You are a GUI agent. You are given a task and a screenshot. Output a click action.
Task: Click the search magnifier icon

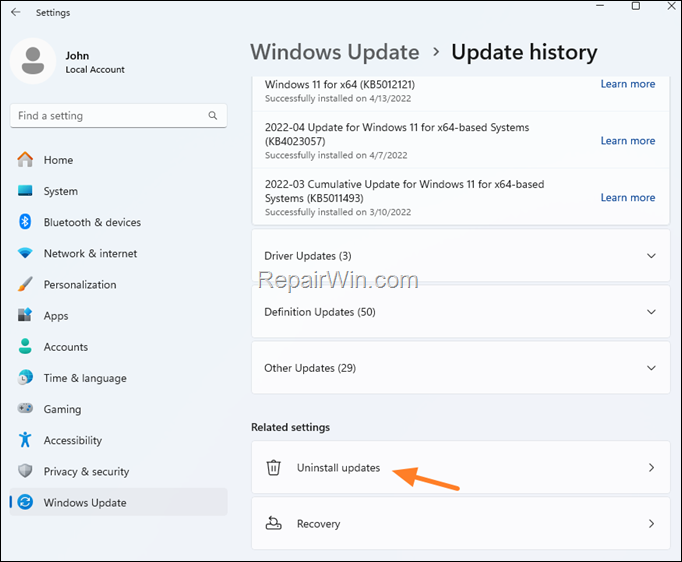(213, 115)
